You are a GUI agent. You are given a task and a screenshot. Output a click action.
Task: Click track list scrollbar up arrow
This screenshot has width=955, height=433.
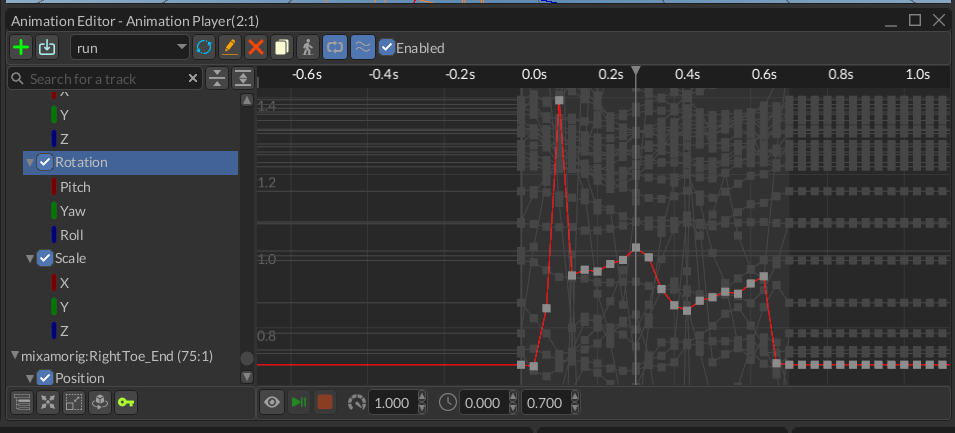tap(247, 100)
